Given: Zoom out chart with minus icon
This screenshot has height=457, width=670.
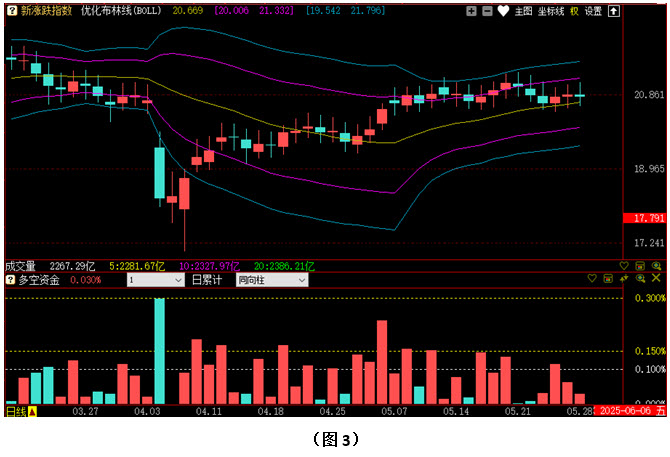Looking at the screenshot, I should 487,11.
